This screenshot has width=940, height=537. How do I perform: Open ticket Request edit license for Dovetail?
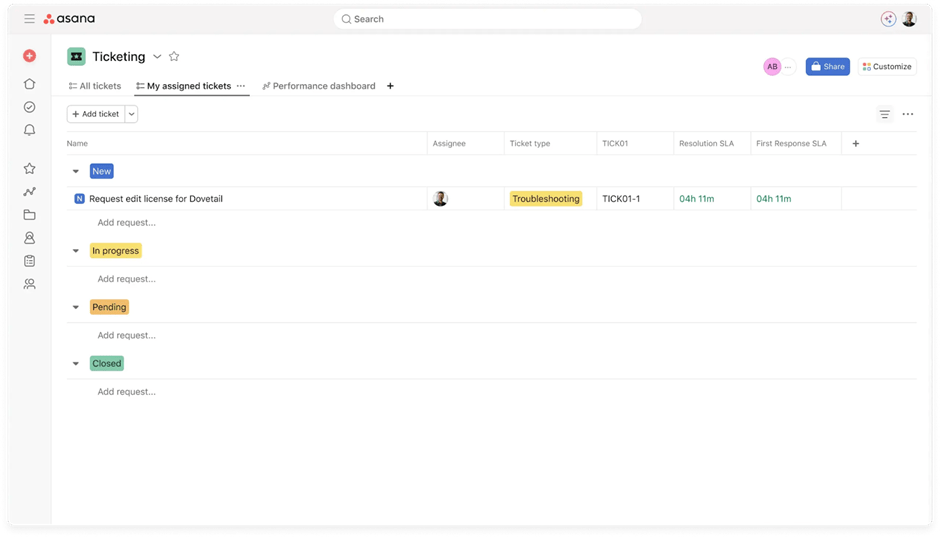coord(156,198)
